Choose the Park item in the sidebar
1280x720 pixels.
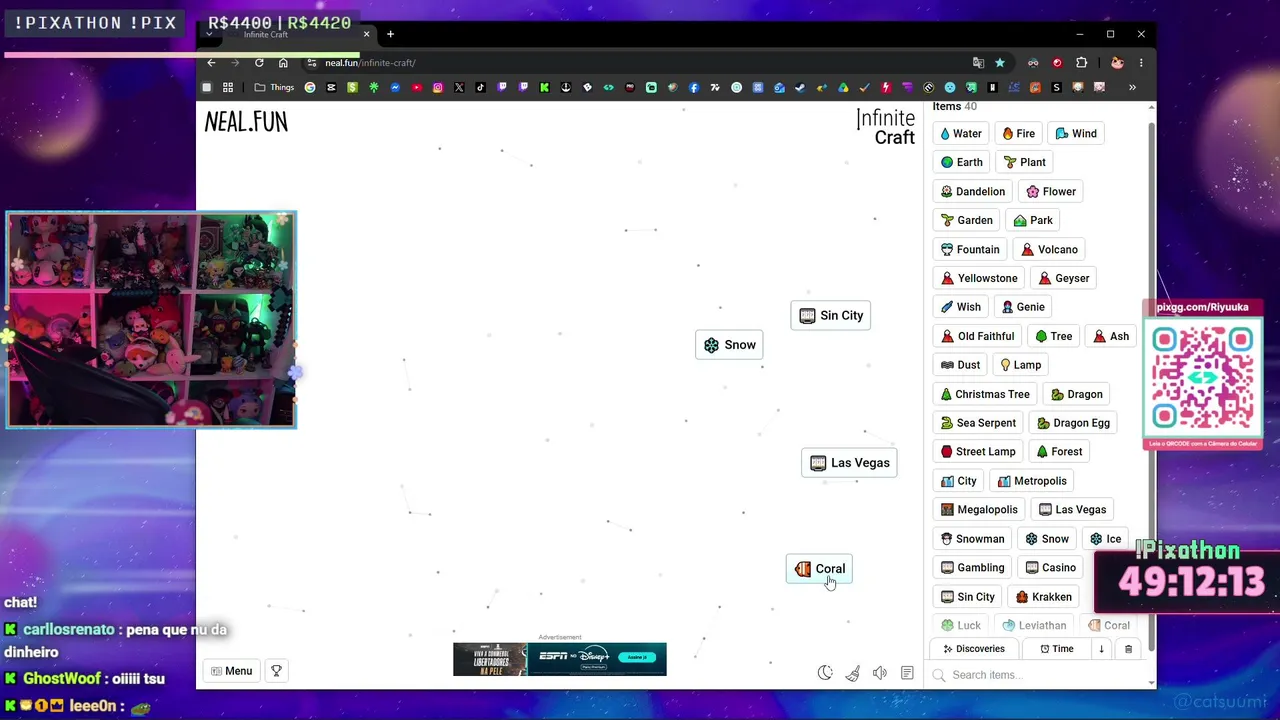click(x=1033, y=220)
